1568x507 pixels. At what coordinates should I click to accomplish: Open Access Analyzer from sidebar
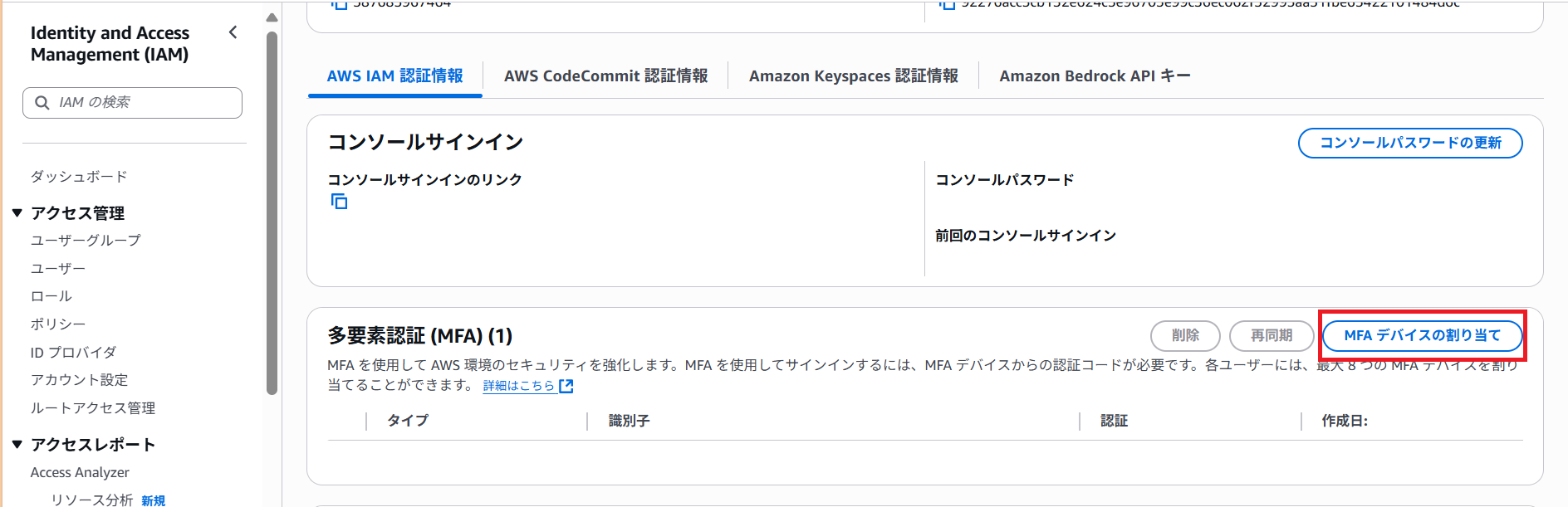(x=80, y=472)
